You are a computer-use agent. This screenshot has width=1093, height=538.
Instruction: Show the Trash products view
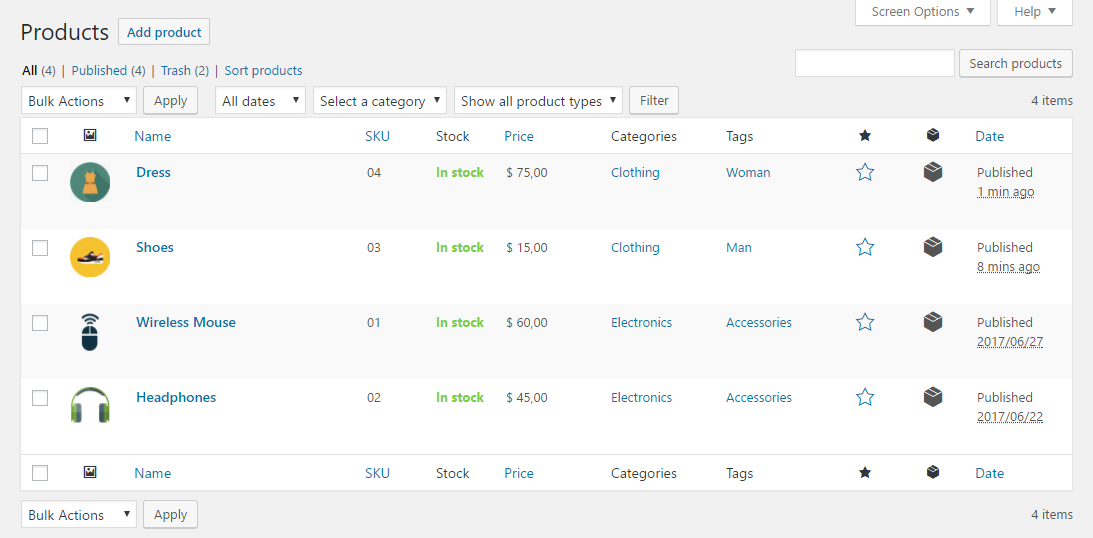coord(176,70)
